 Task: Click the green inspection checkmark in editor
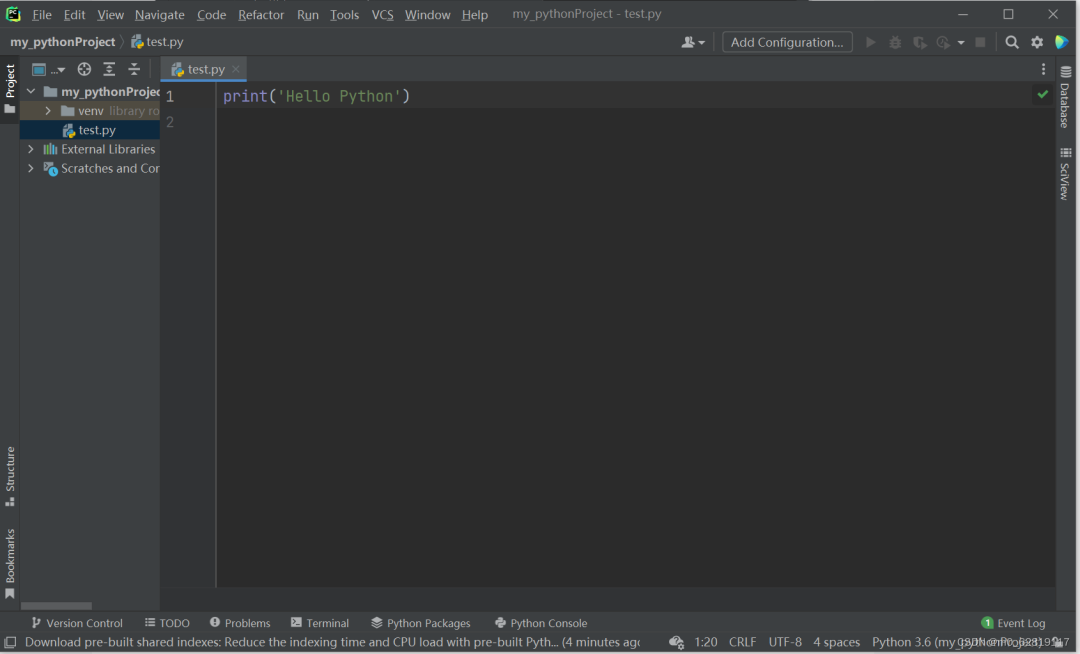tap(1043, 94)
